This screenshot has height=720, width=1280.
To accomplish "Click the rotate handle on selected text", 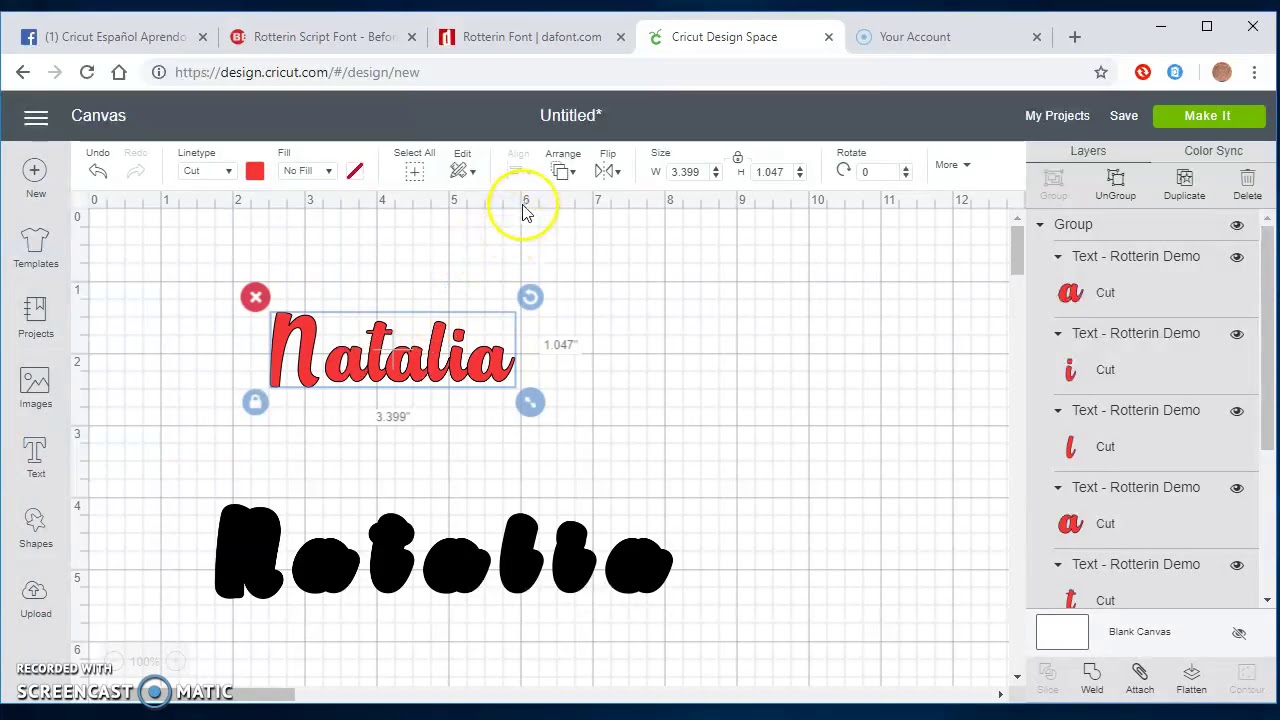I will (x=530, y=297).
